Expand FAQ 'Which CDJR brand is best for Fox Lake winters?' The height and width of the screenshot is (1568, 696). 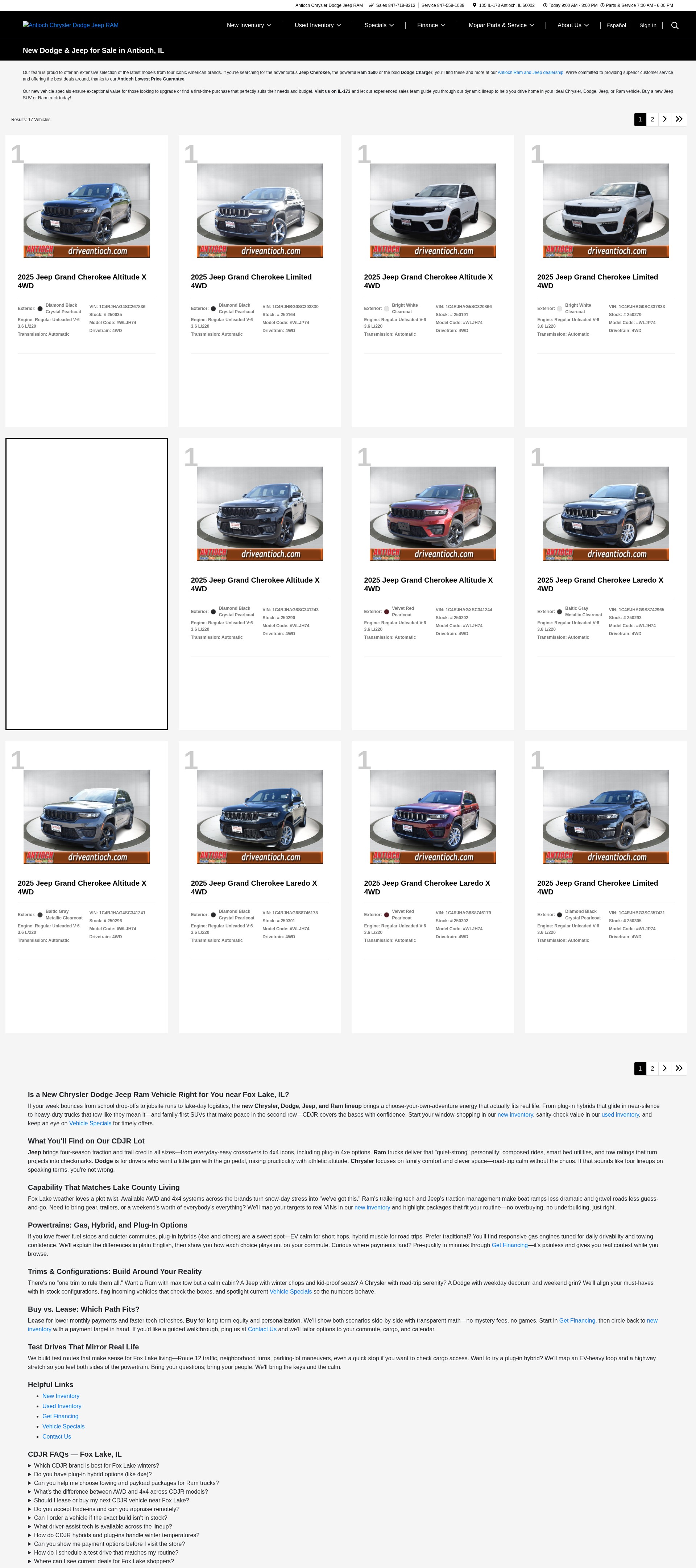click(x=94, y=1466)
